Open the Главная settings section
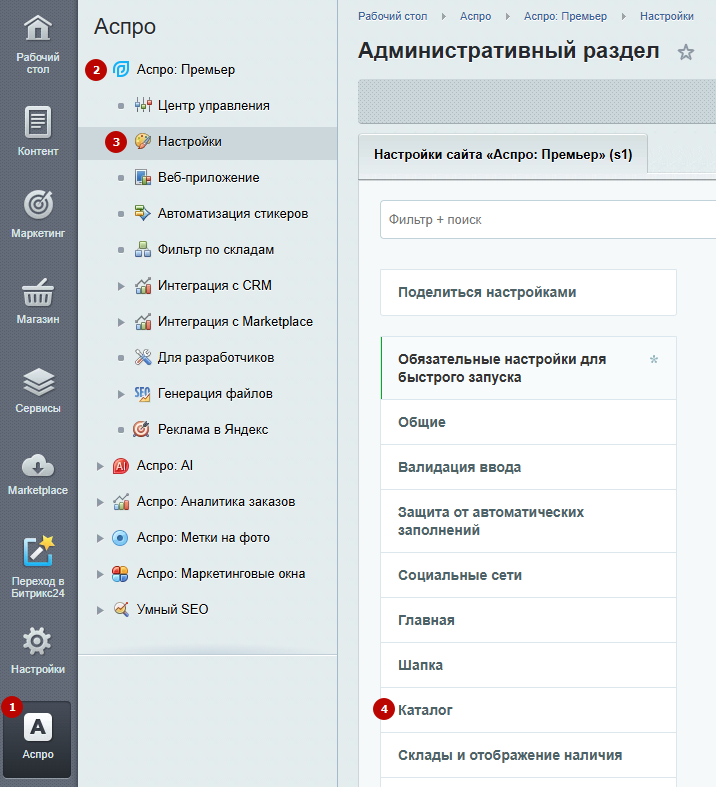This screenshot has width=716, height=787. click(x=528, y=620)
